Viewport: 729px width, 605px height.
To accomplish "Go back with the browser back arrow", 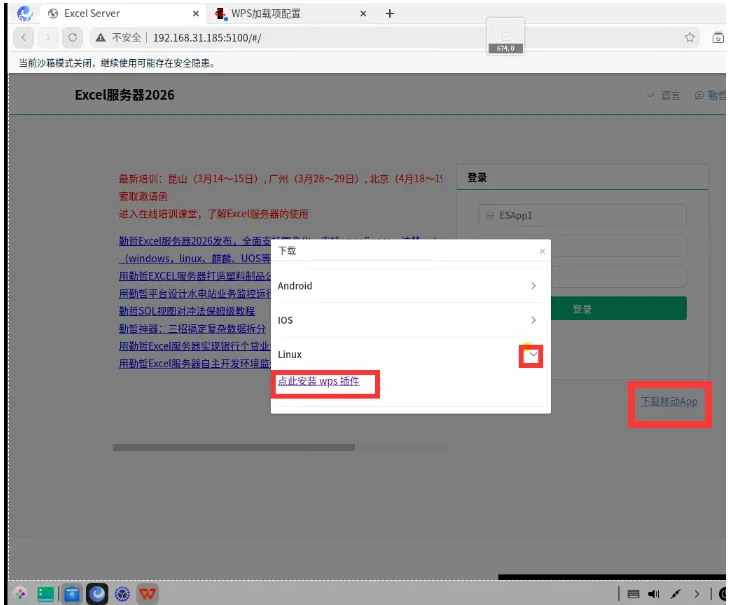I will click(x=24, y=37).
